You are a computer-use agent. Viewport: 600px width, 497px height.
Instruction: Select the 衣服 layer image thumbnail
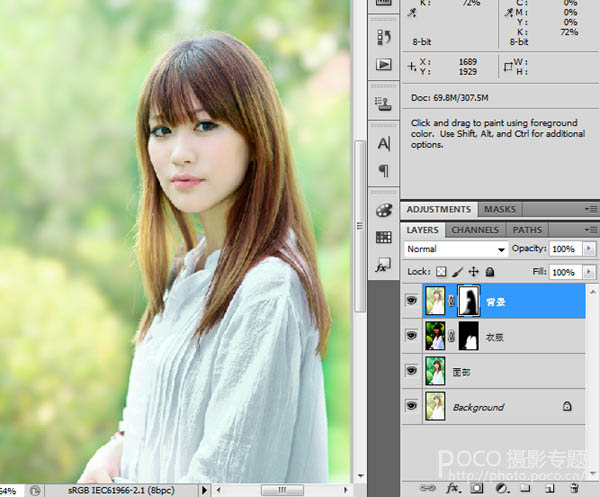435,336
